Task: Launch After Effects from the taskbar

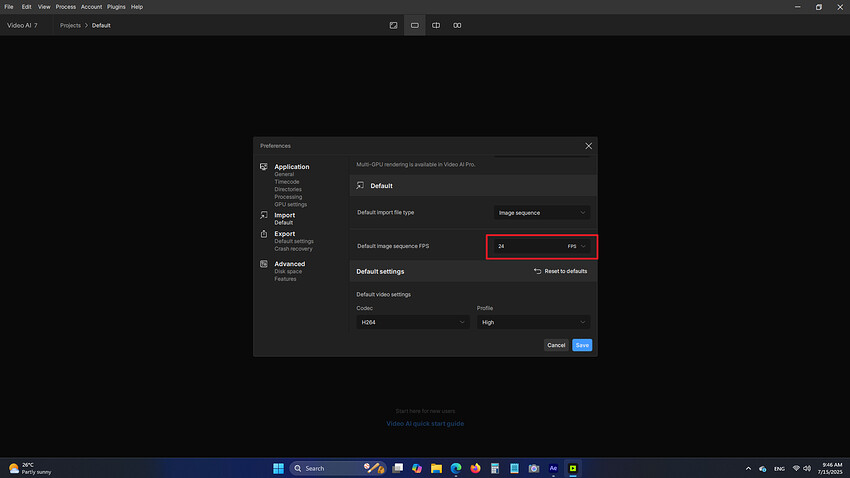Action: (x=553, y=468)
